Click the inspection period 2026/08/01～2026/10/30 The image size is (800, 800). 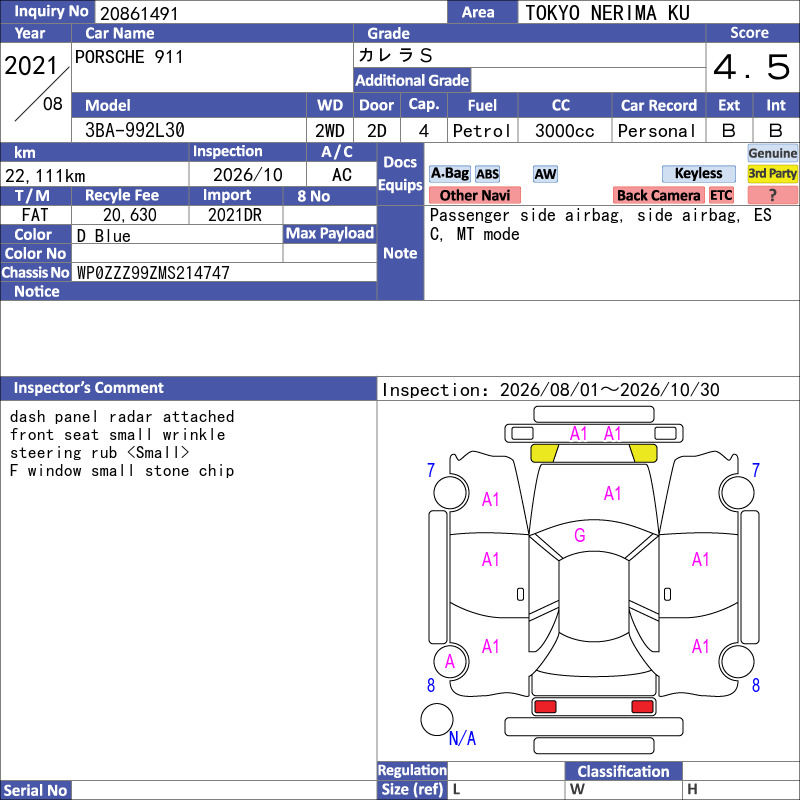[610, 390]
